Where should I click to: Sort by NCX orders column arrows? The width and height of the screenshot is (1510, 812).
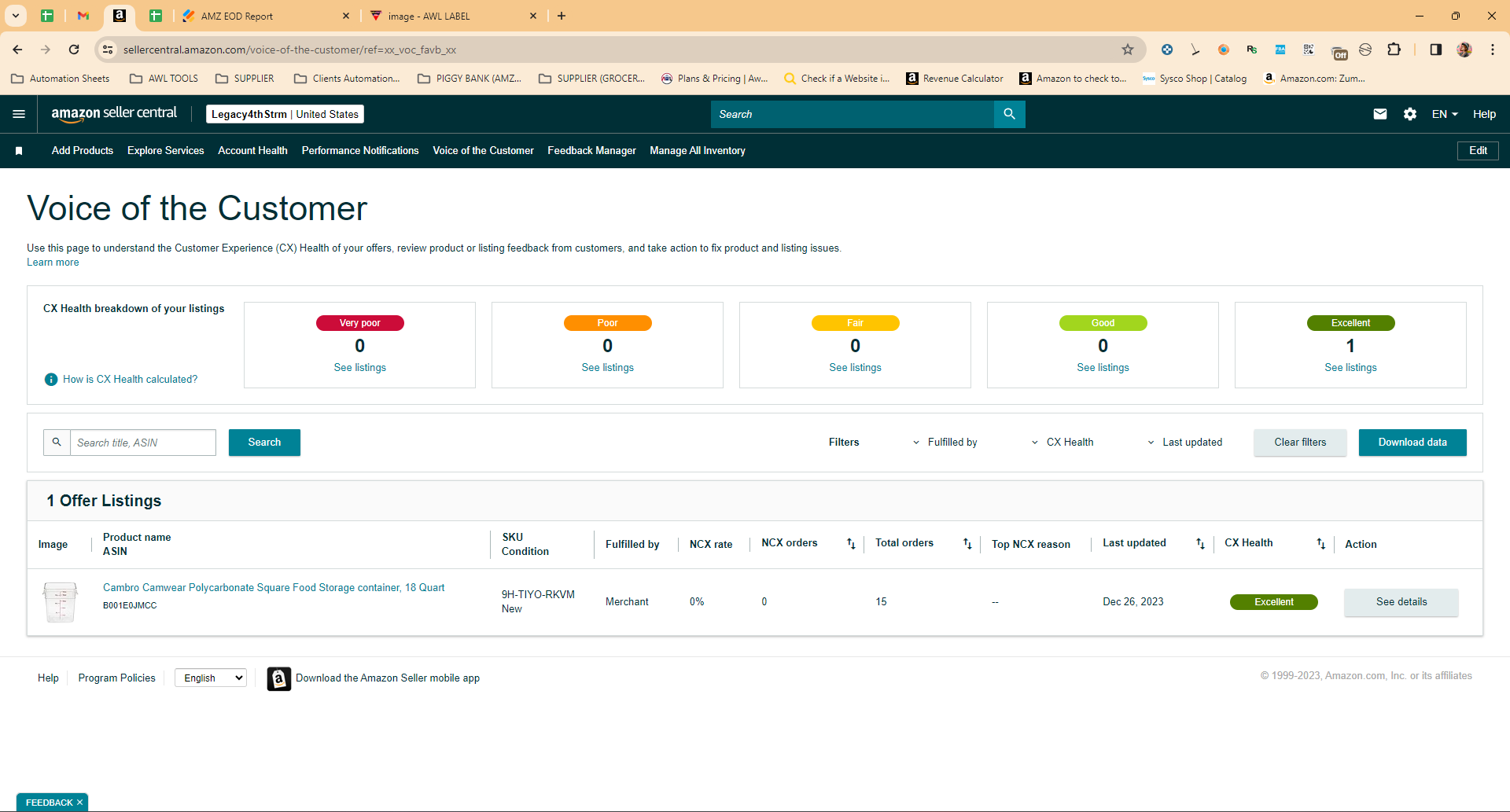(851, 544)
